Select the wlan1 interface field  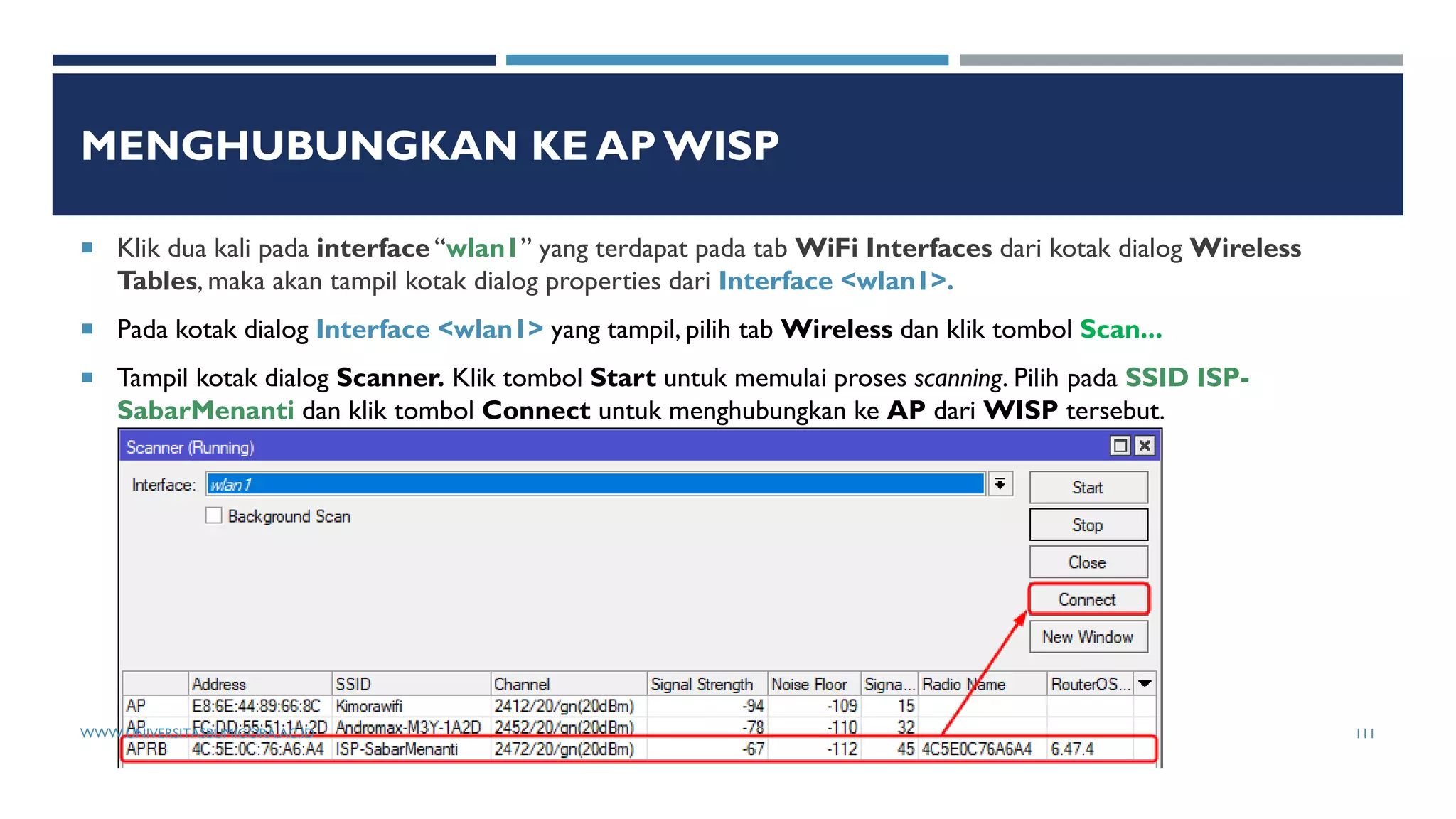pos(596,484)
